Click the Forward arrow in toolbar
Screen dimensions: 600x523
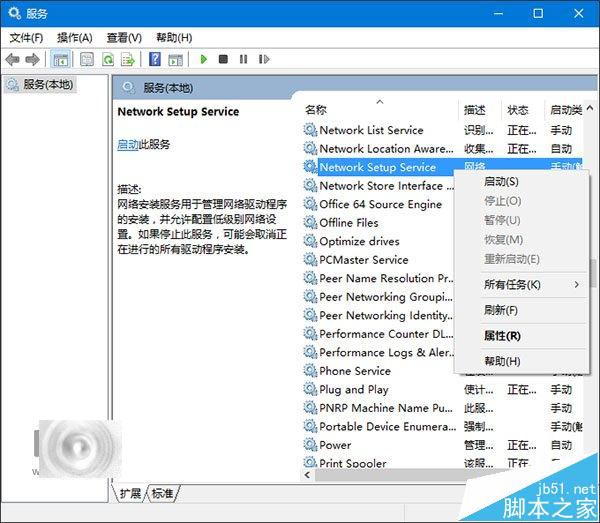tap(33, 59)
